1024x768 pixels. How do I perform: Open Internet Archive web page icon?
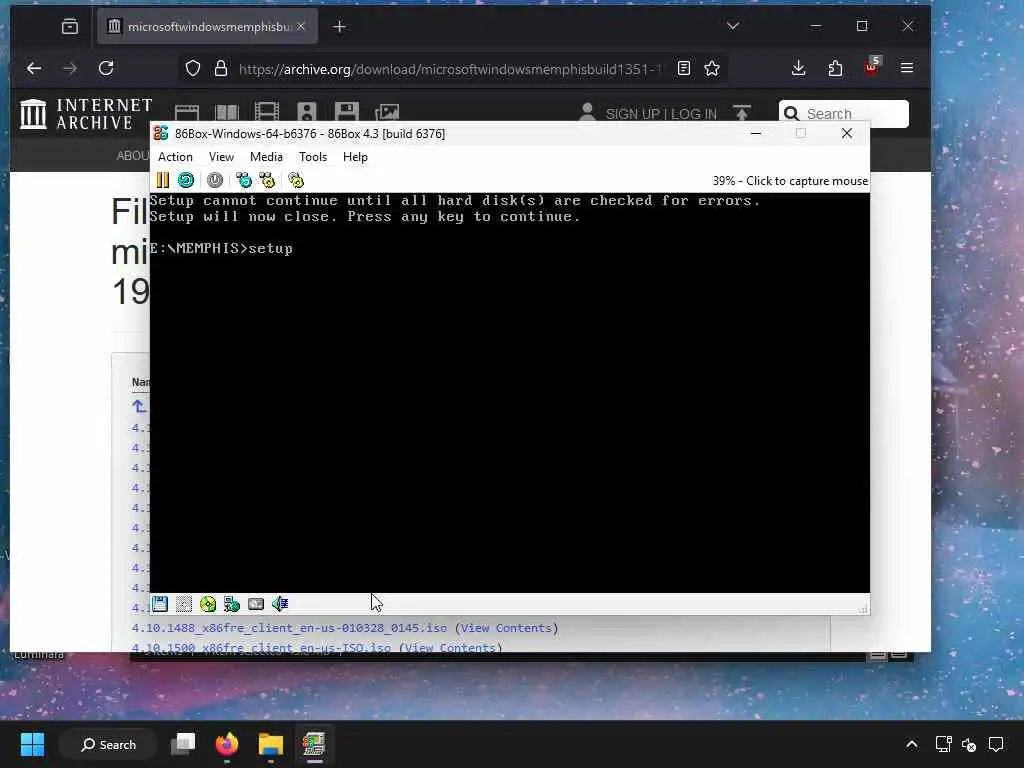pyautogui.click(x=187, y=113)
